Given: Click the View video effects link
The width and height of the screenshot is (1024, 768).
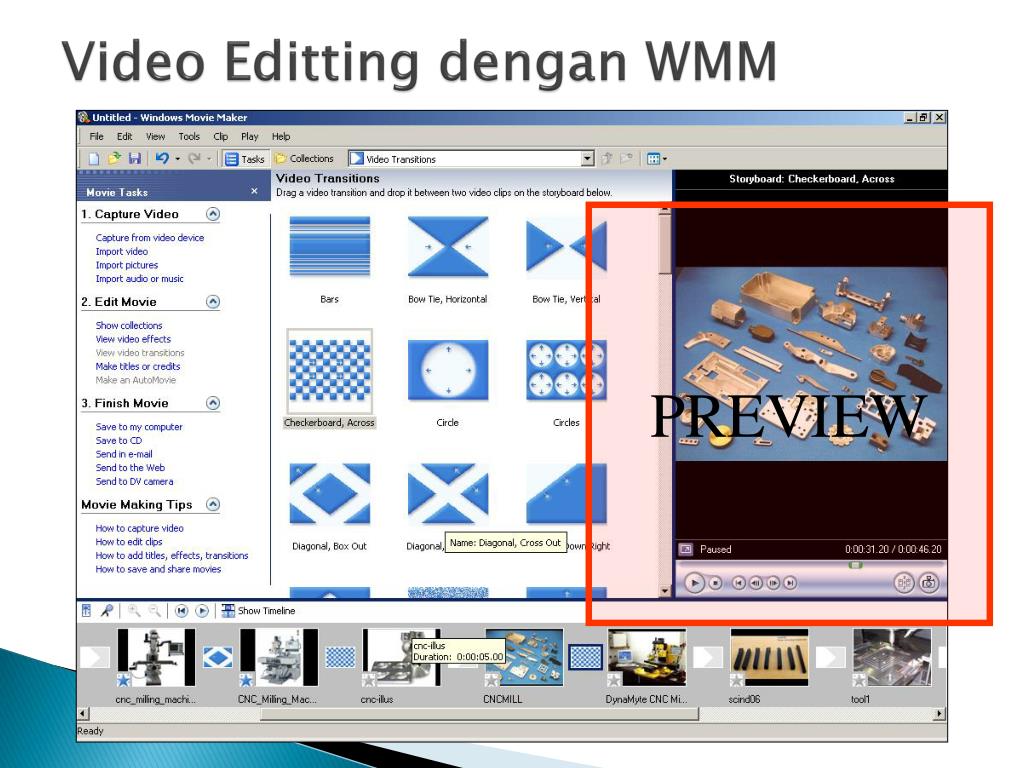Looking at the screenshot, I should [x=133, y=339].
